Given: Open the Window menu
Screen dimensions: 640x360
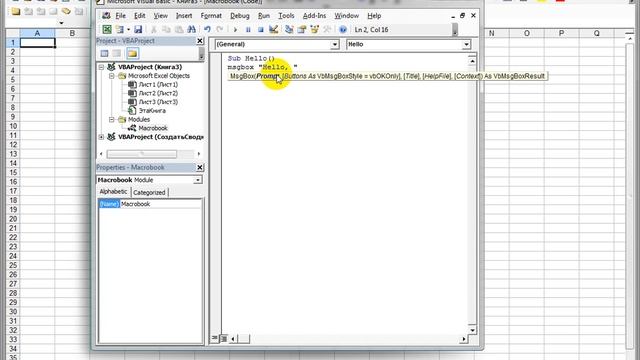Looking at the screenshot, I should pyautogui.click(x=347, y=16).
